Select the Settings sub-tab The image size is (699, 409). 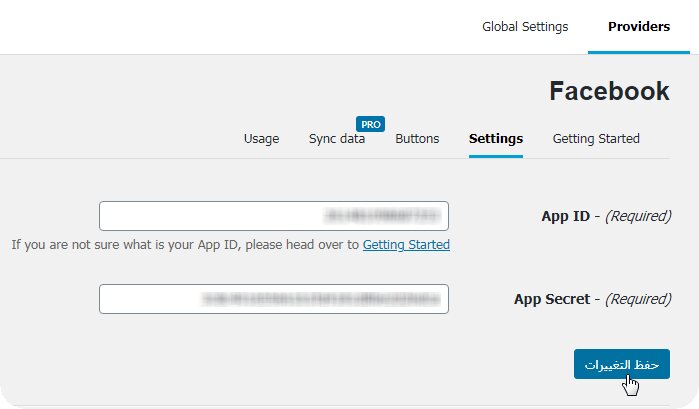(x=496, y=139)
